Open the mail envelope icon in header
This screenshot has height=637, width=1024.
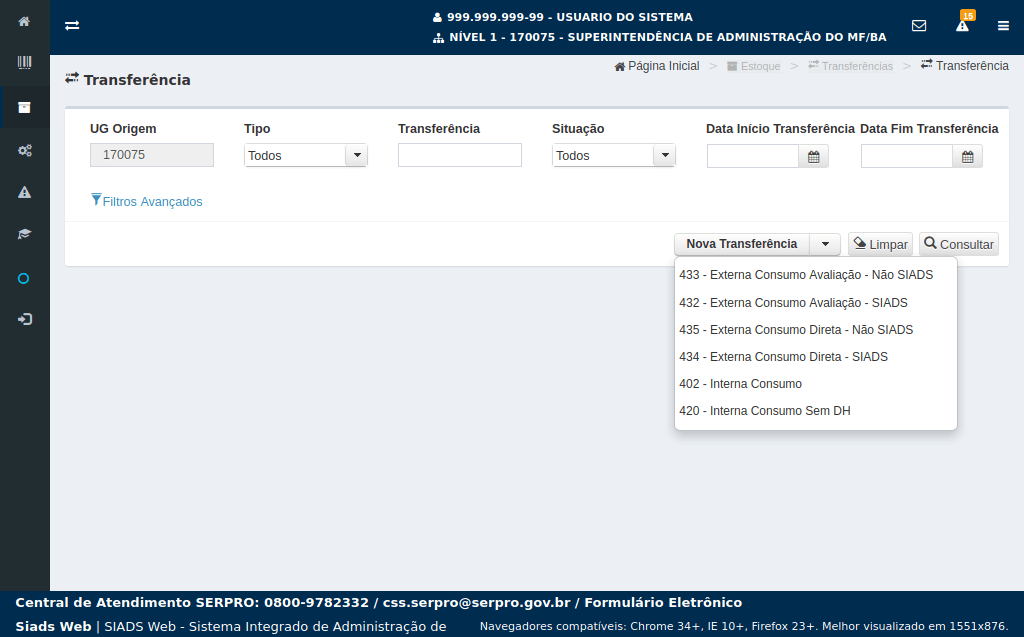click(919, 25)
